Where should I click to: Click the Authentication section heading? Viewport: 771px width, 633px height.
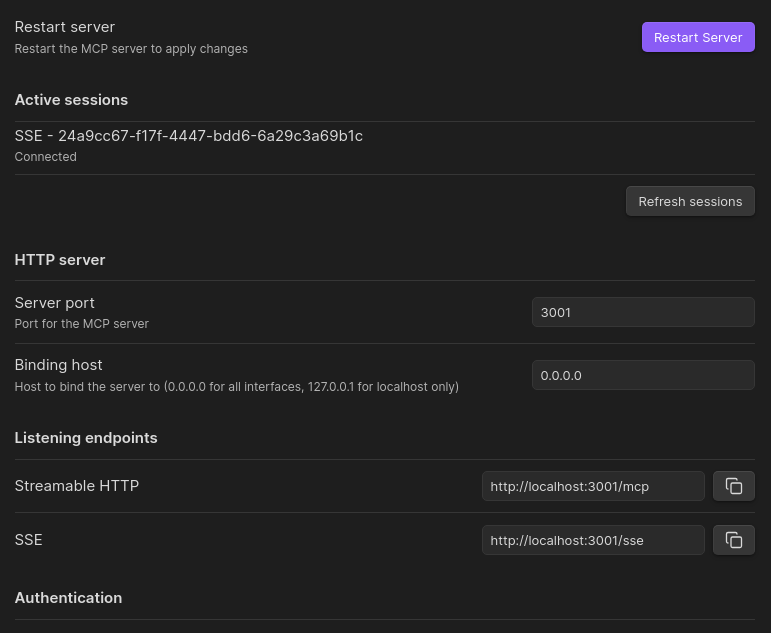pos(68,598)
